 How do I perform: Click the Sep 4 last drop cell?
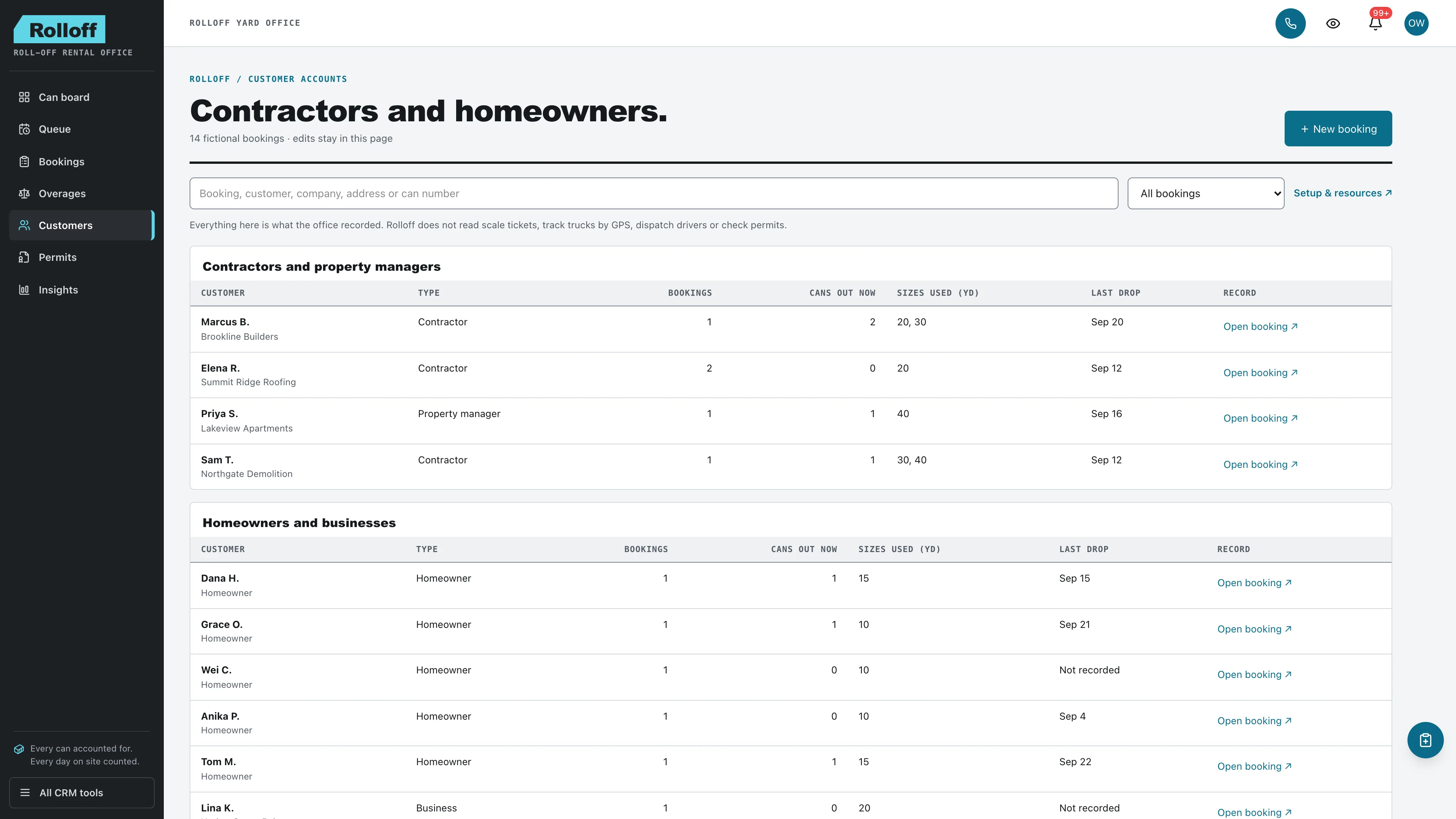coord(1072,717)
